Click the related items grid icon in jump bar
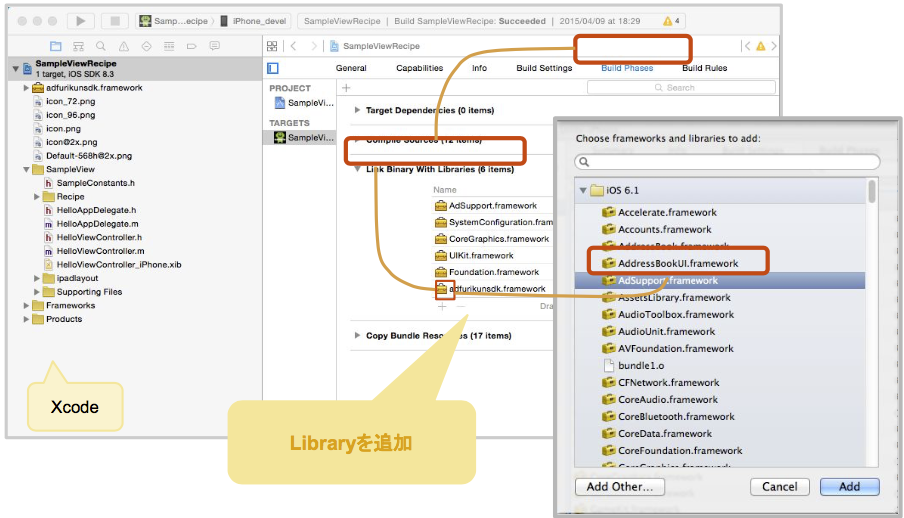The width and height of the screenshot is (904, 518). click(x=272, y=46)
